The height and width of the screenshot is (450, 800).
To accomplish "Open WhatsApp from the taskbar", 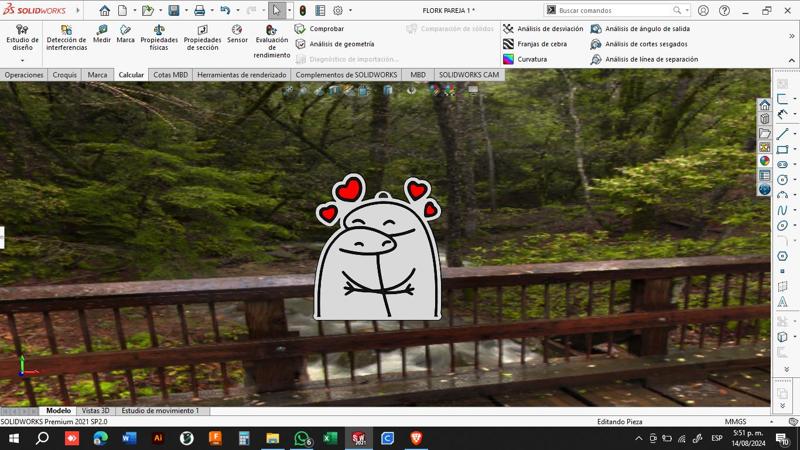I will tap(301, 438).
